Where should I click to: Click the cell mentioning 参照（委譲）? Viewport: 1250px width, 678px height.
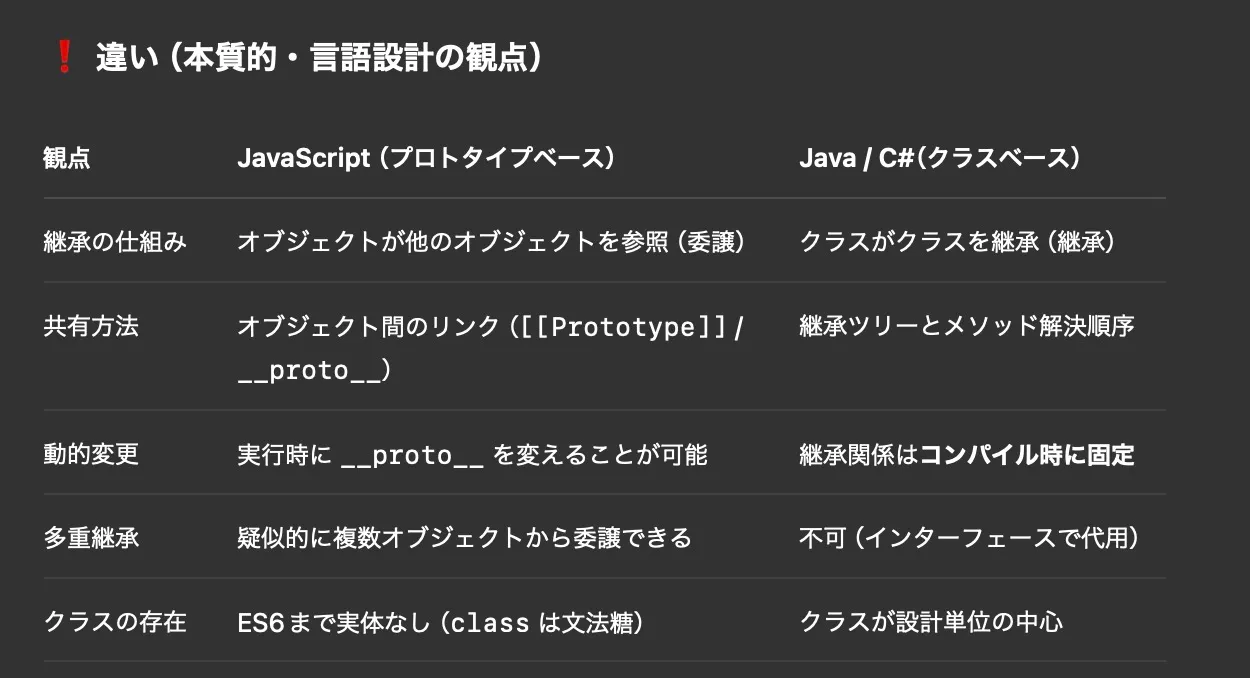coord(491,242)
